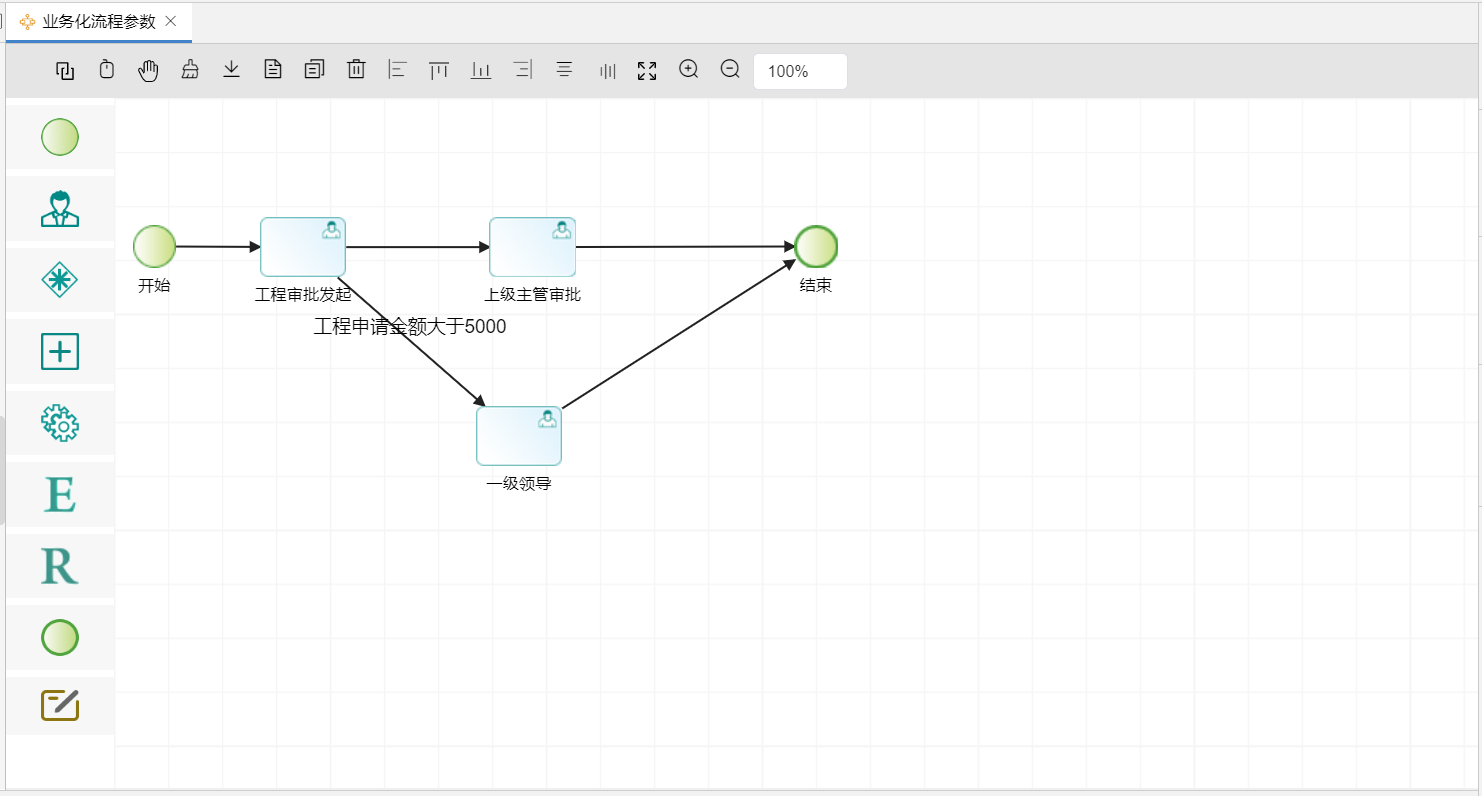Viewport: 1482px width, 796px height.
Task: Pick the pencil note icon in palette
Action: (60, 706)
